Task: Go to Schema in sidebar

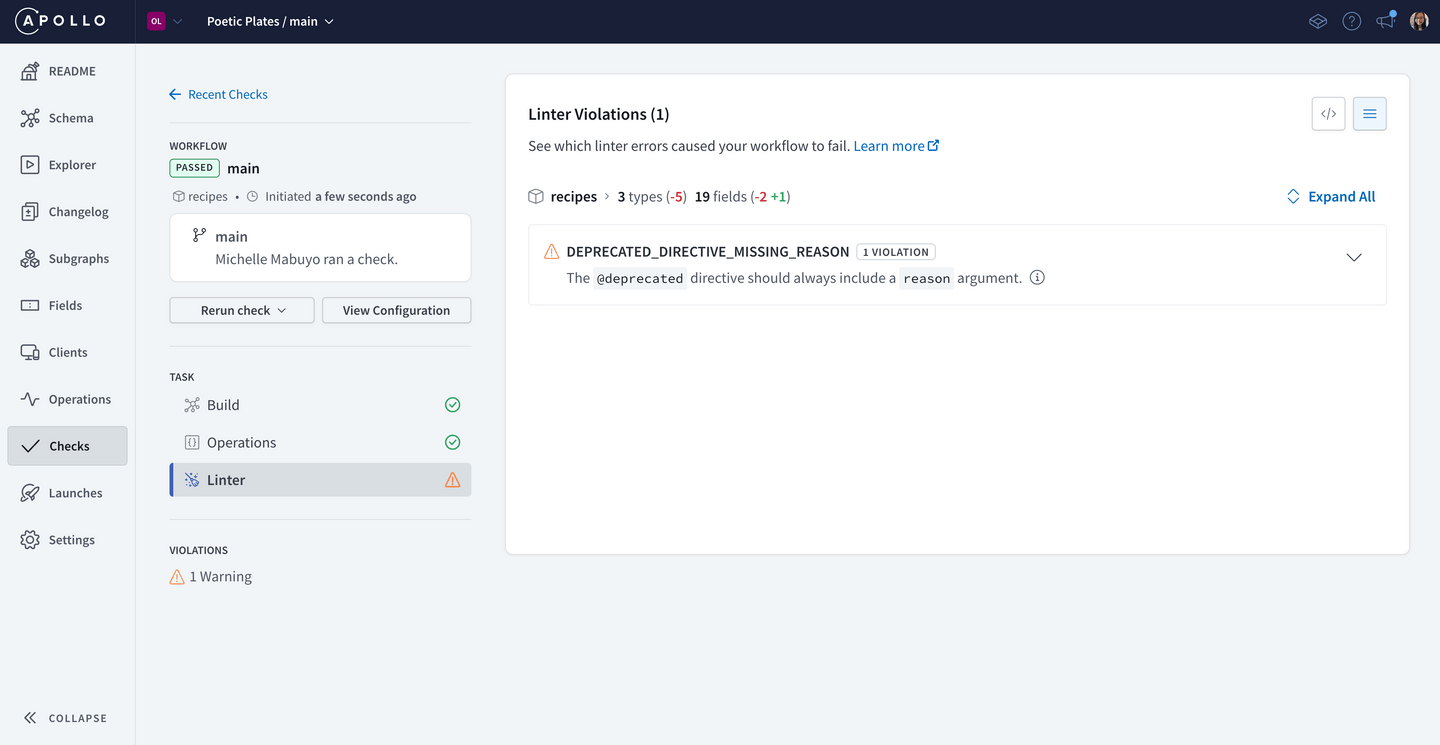Action: [x=70, y=118]
